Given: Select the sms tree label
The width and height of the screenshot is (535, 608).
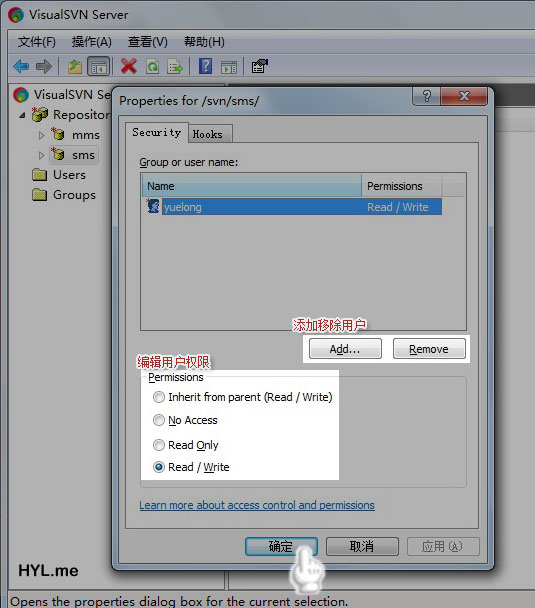Looking at the screenshot, I should click(83, 155).
